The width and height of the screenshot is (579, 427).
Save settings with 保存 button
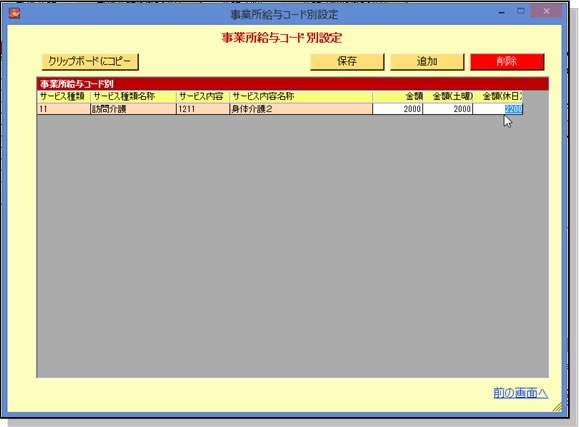[x=347, y=61]
